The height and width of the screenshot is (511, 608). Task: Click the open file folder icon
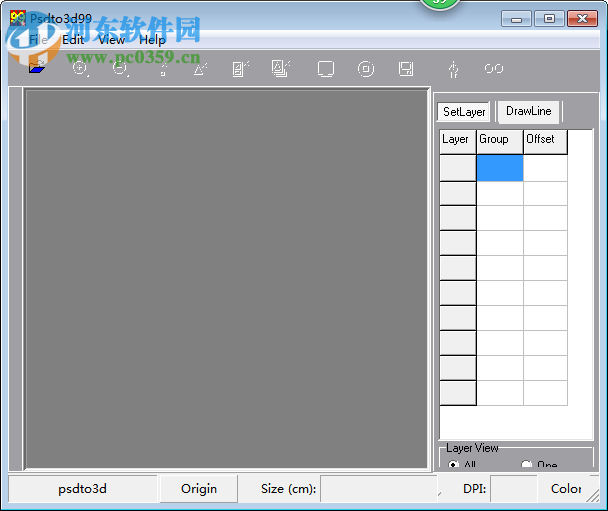(37, 68)
